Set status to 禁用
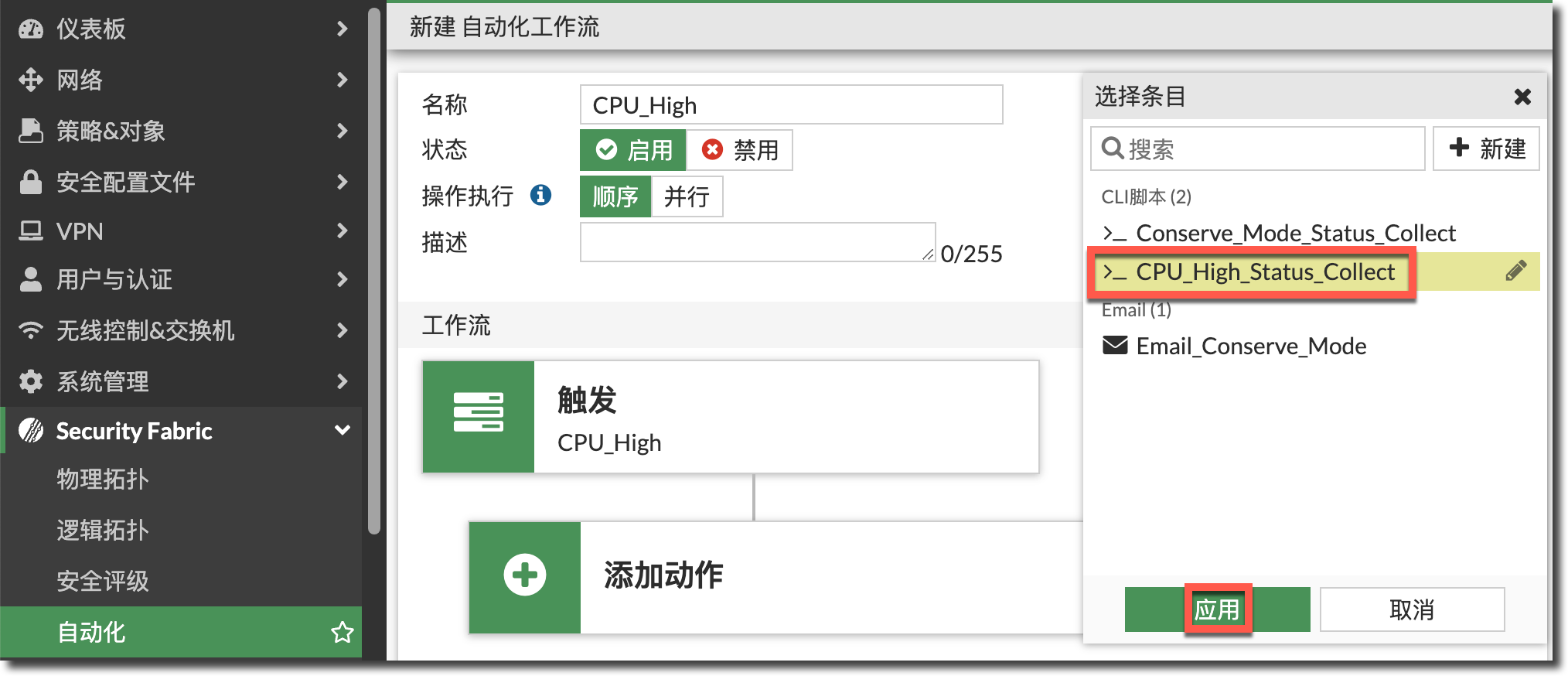The width and height of the screenshot is (1568, 676). (740, 150)
